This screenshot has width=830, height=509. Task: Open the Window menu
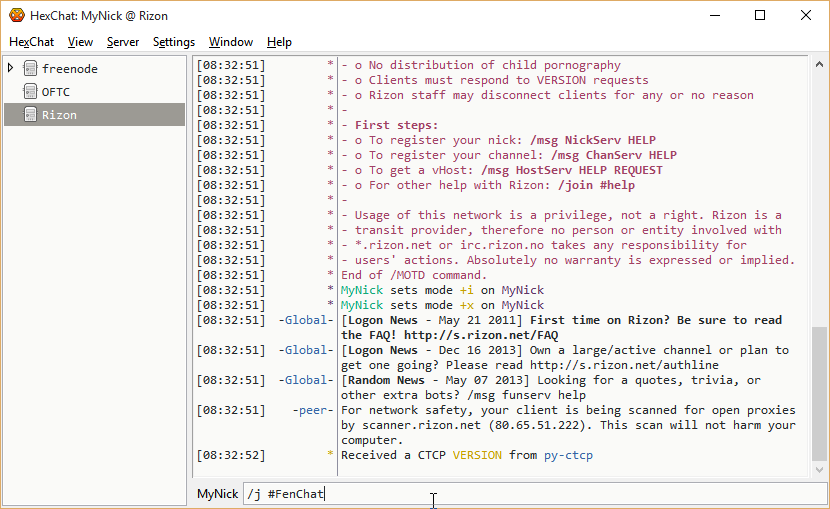[231, 42]
